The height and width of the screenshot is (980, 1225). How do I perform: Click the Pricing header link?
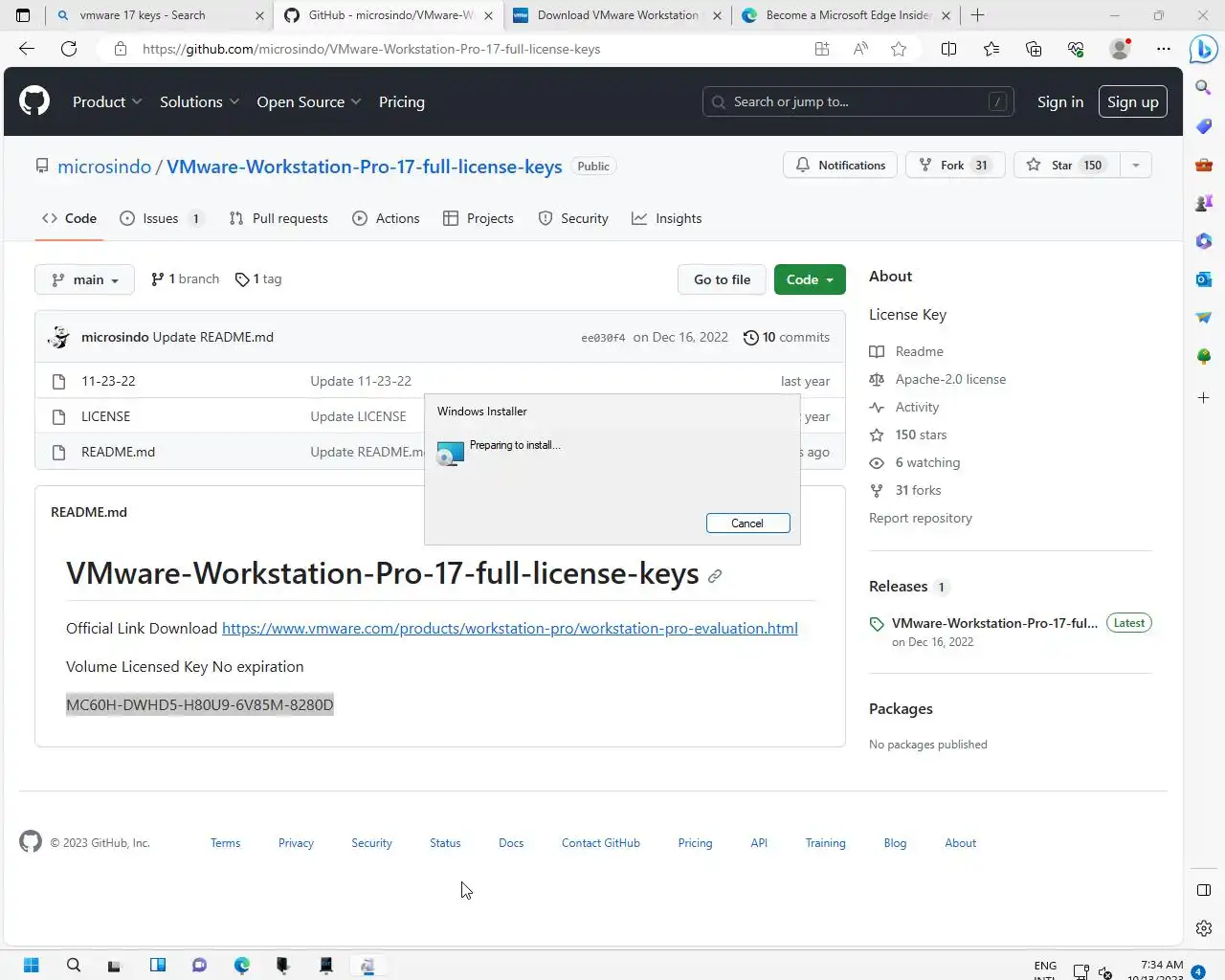(x=402, y=101)
